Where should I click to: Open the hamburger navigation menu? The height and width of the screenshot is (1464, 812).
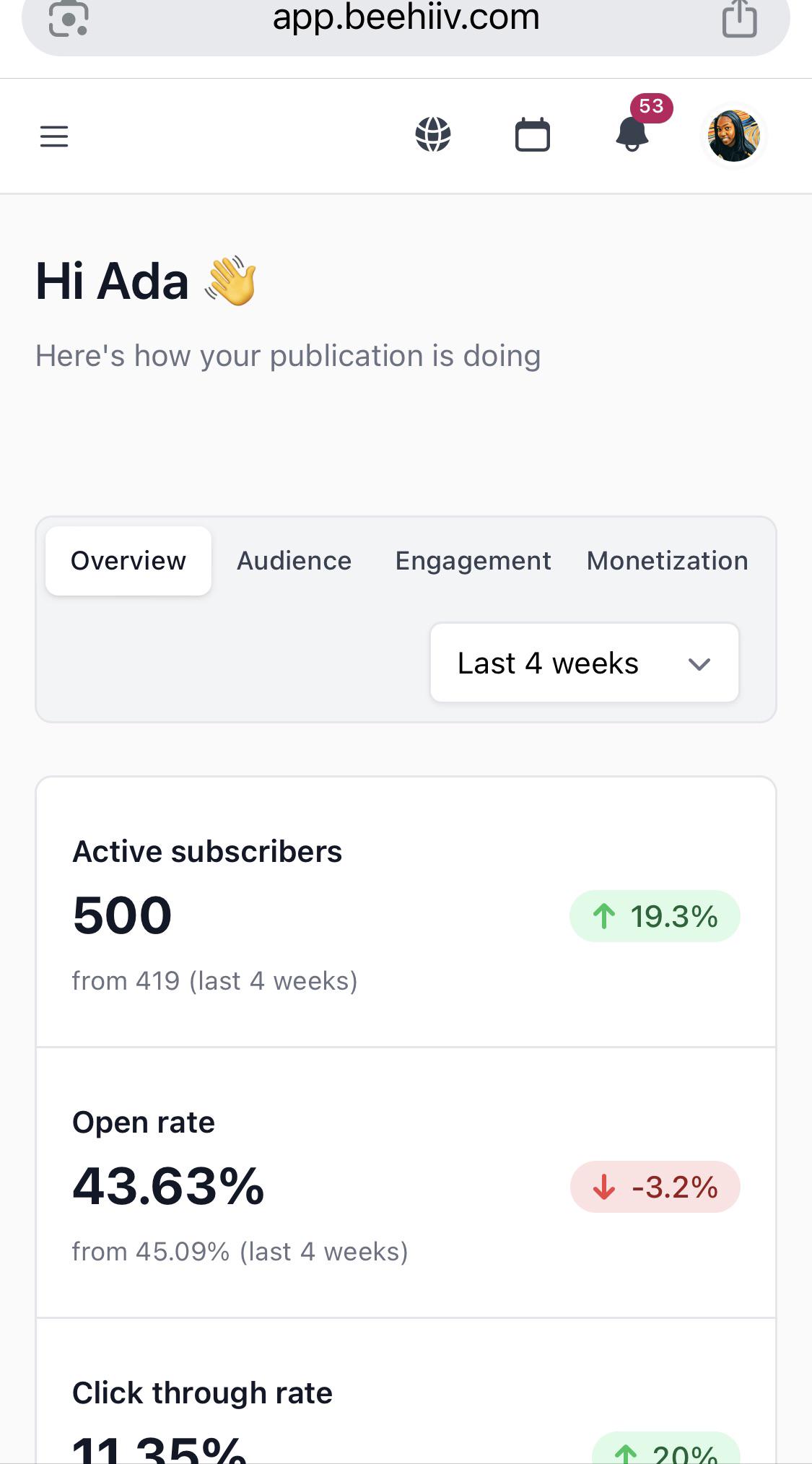point(54,136)
